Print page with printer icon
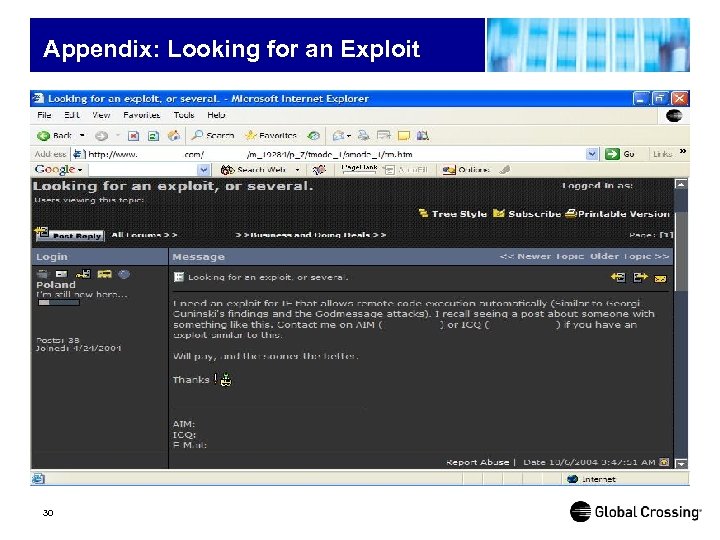Screen dimensions: 720x540 click(363, 135)
